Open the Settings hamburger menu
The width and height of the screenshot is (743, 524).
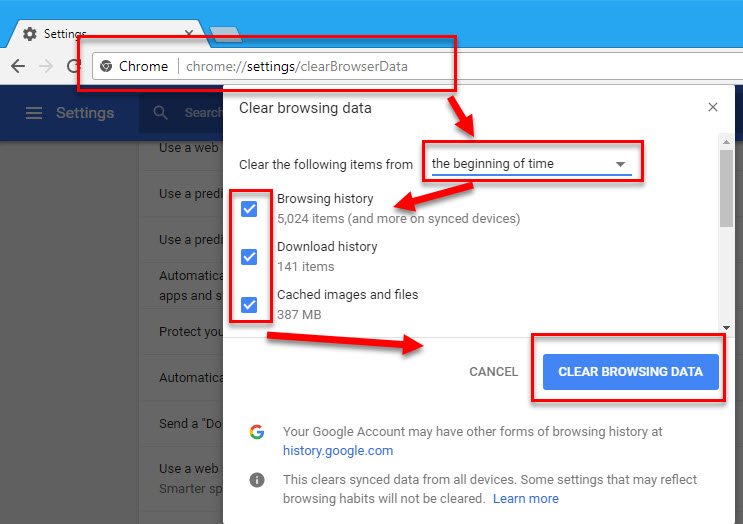(33, 113)
